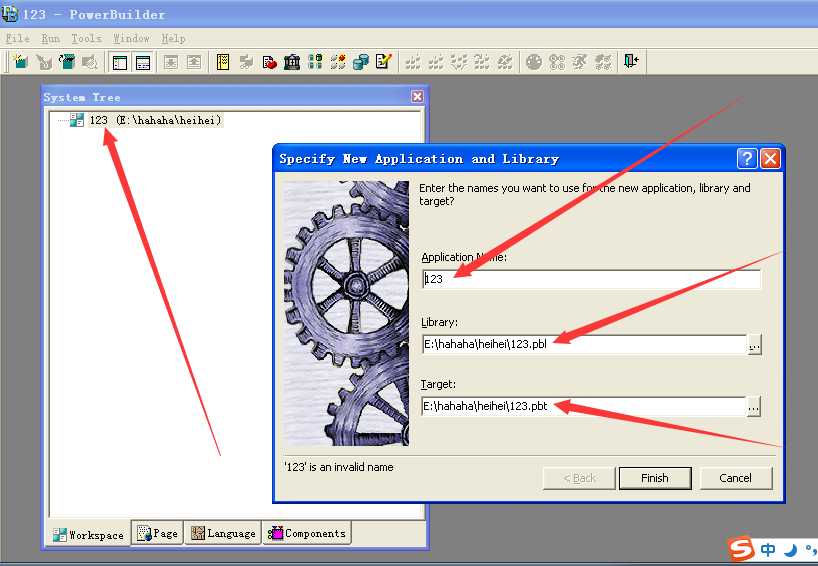
Task: Click the Stop operation toolbar icon
Action: point(505,62)
